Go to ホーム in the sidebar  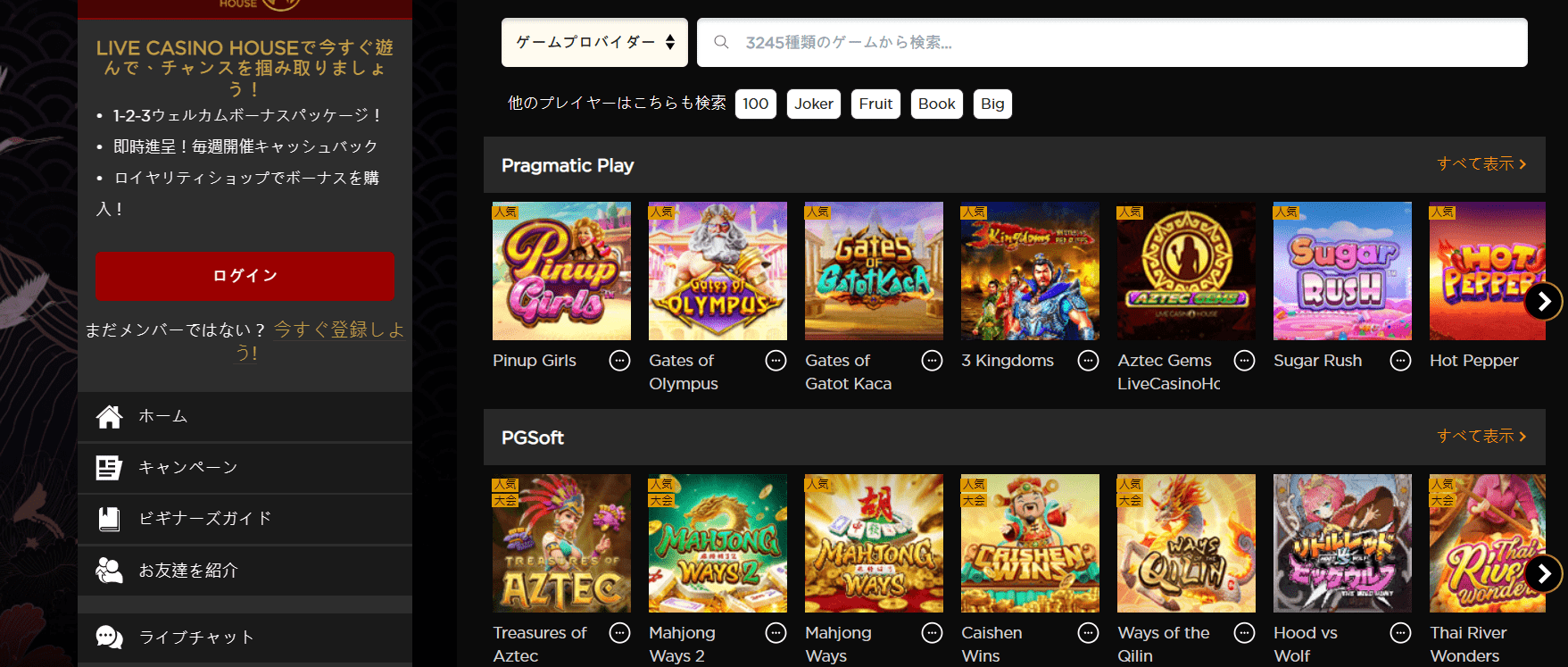click(245, 416)
